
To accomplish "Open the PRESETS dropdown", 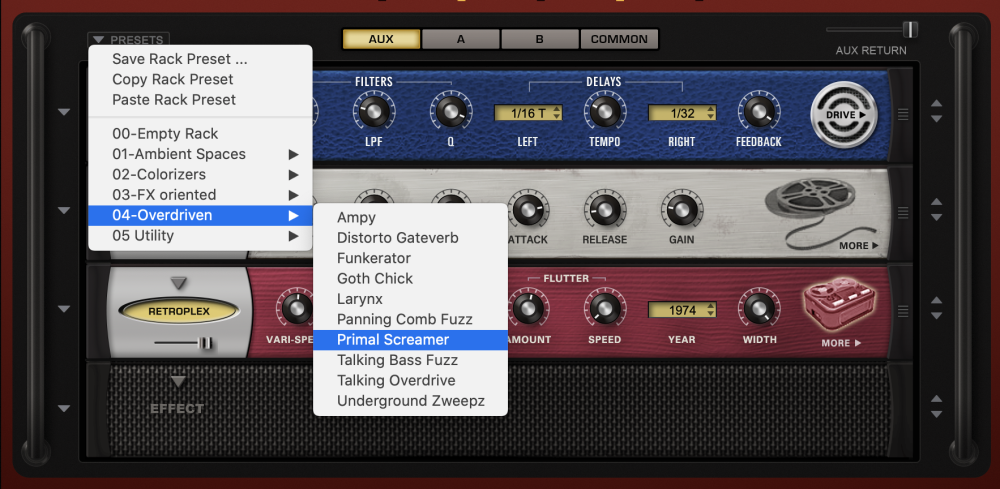I will pyautogui.click(x=128, y=40).
